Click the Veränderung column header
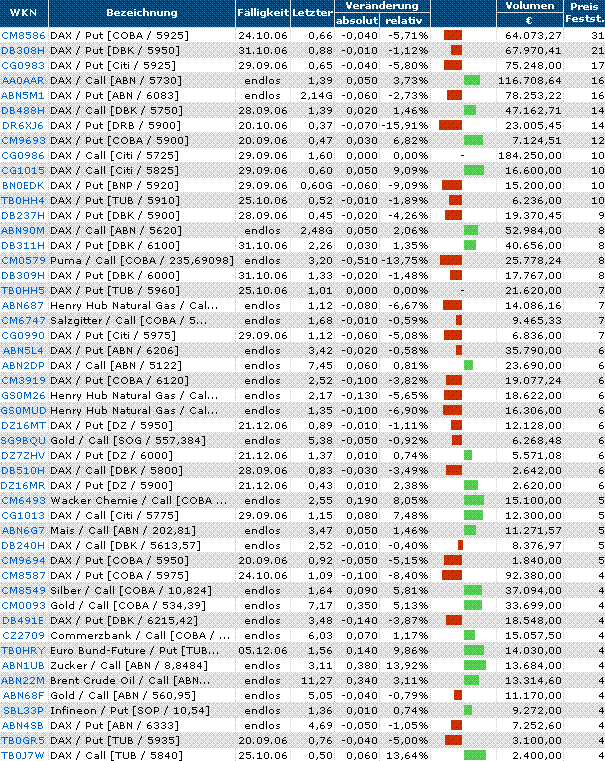Image resolution: width=605 pixels, height=761 pixels. [382, 6]
